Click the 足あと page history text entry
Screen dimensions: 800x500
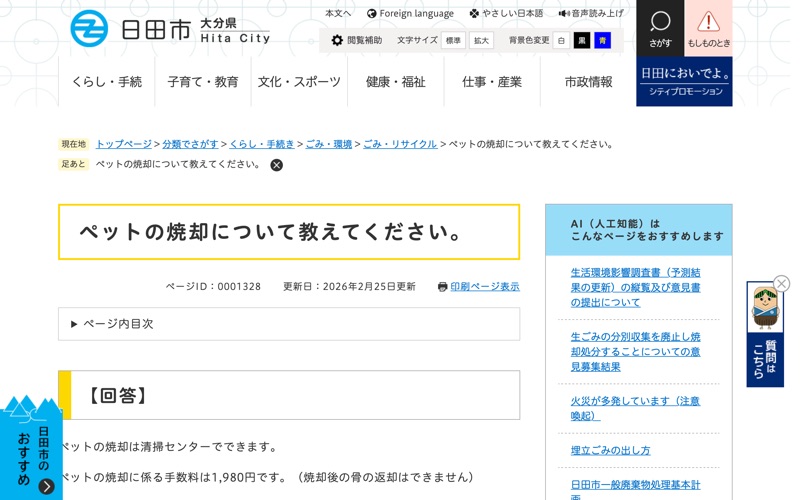click(178, 164)
